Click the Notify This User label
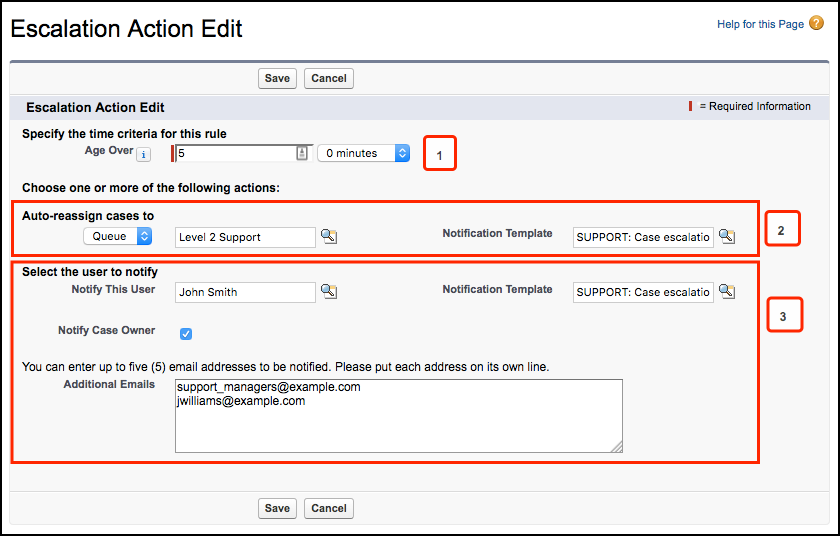The height and width of the screenshot is (536, 840). 113,289
